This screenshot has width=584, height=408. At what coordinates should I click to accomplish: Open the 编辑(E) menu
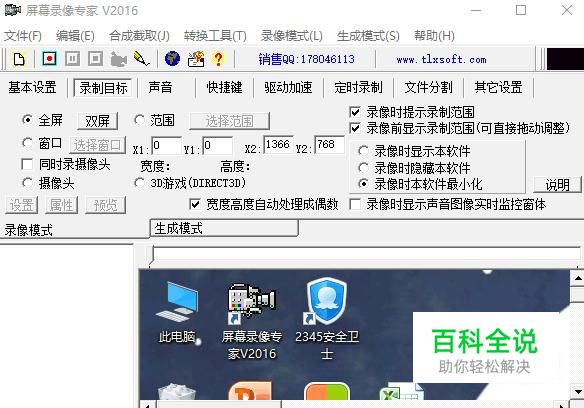(x=75, y=36)
